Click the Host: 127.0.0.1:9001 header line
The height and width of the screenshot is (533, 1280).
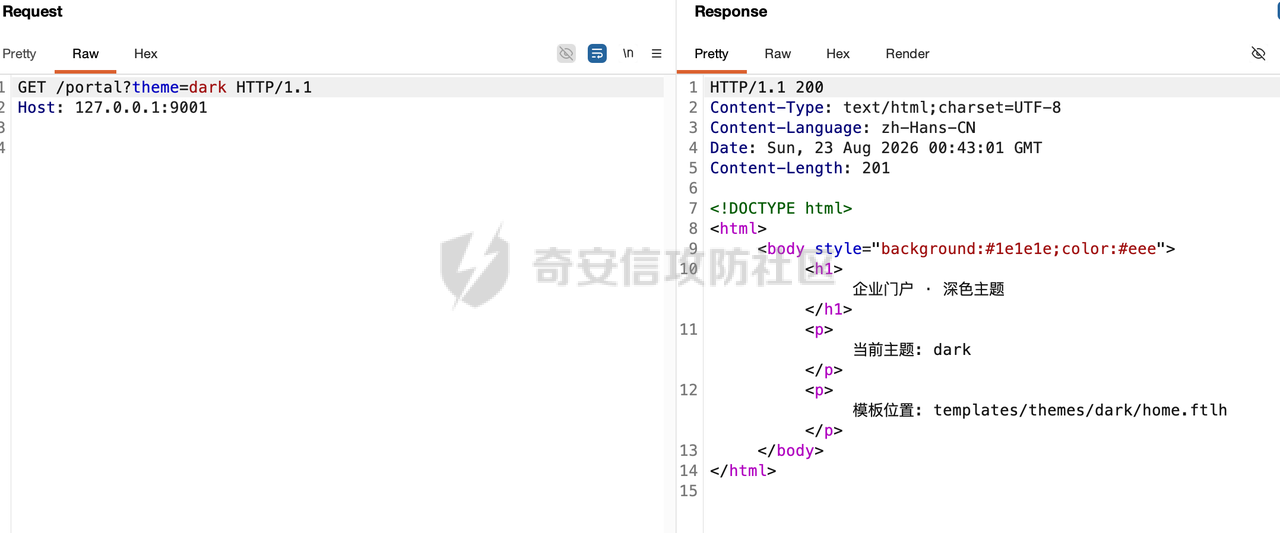coord(113,108)
